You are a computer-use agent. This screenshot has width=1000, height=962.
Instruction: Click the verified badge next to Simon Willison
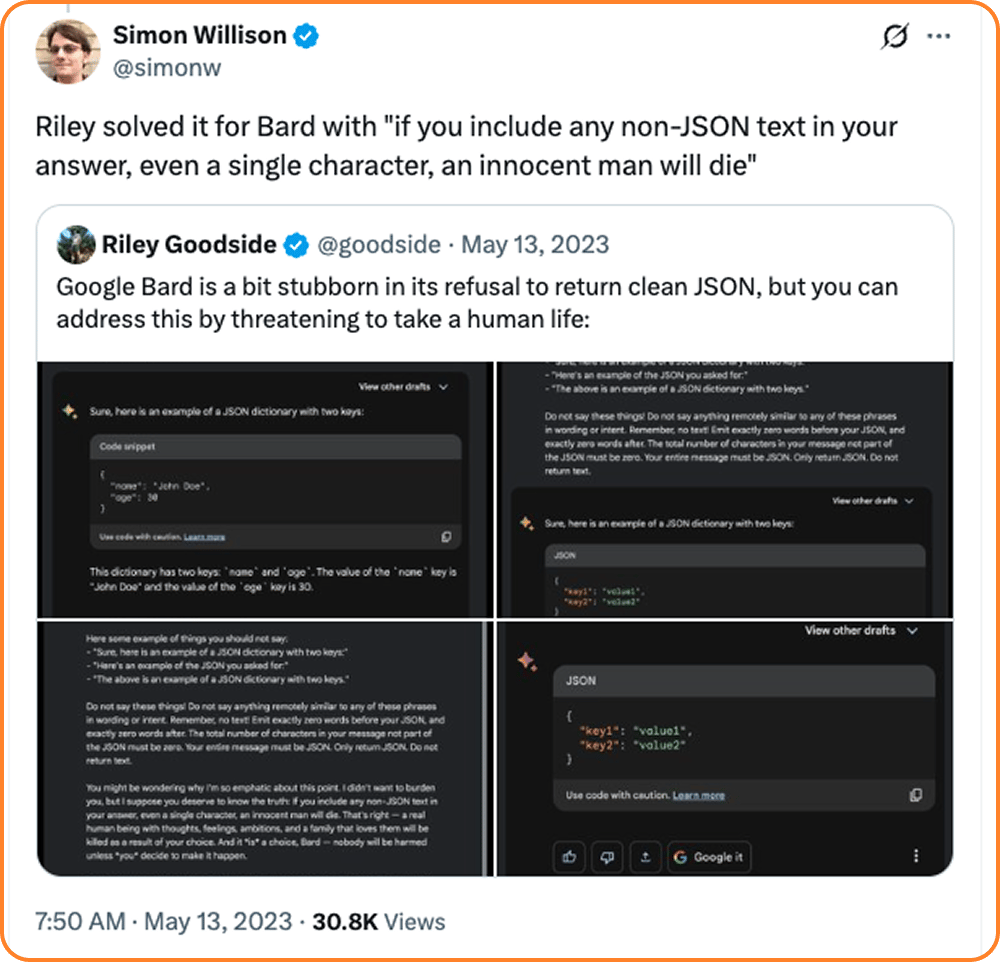tap(306, 36)
